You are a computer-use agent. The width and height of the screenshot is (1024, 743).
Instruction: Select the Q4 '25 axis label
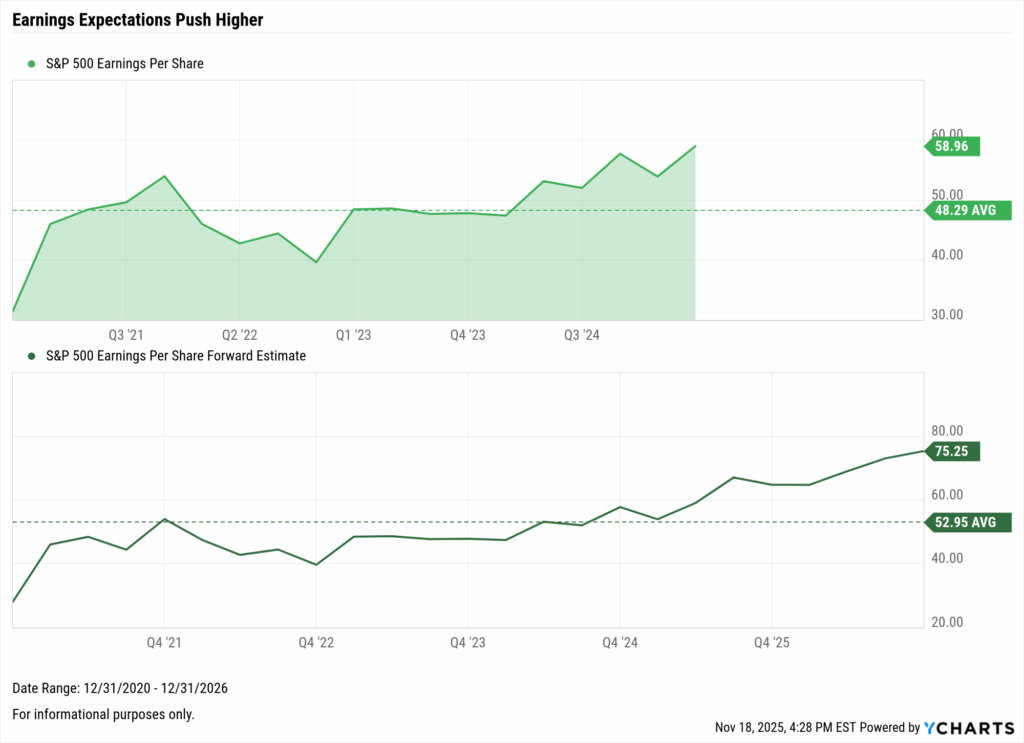(x=771, y=641)
